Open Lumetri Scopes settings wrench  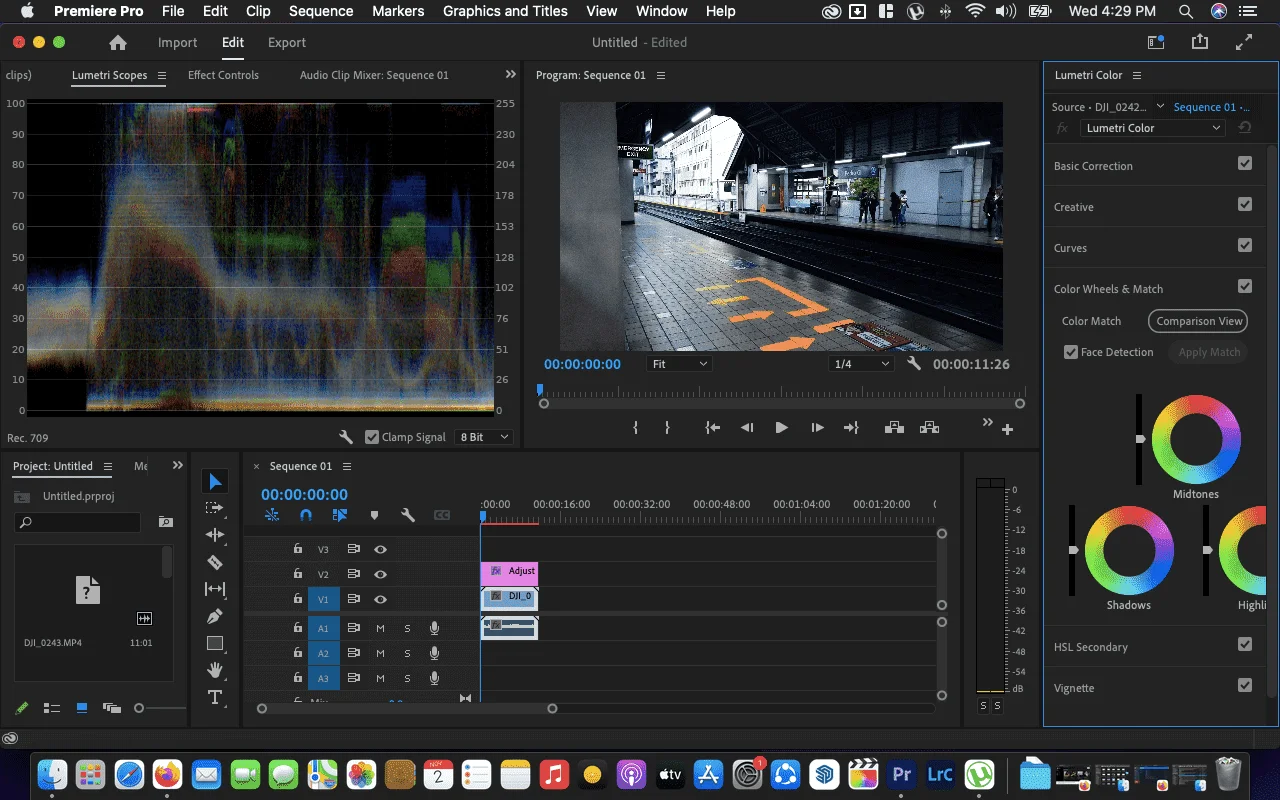(x=346, y=437)
